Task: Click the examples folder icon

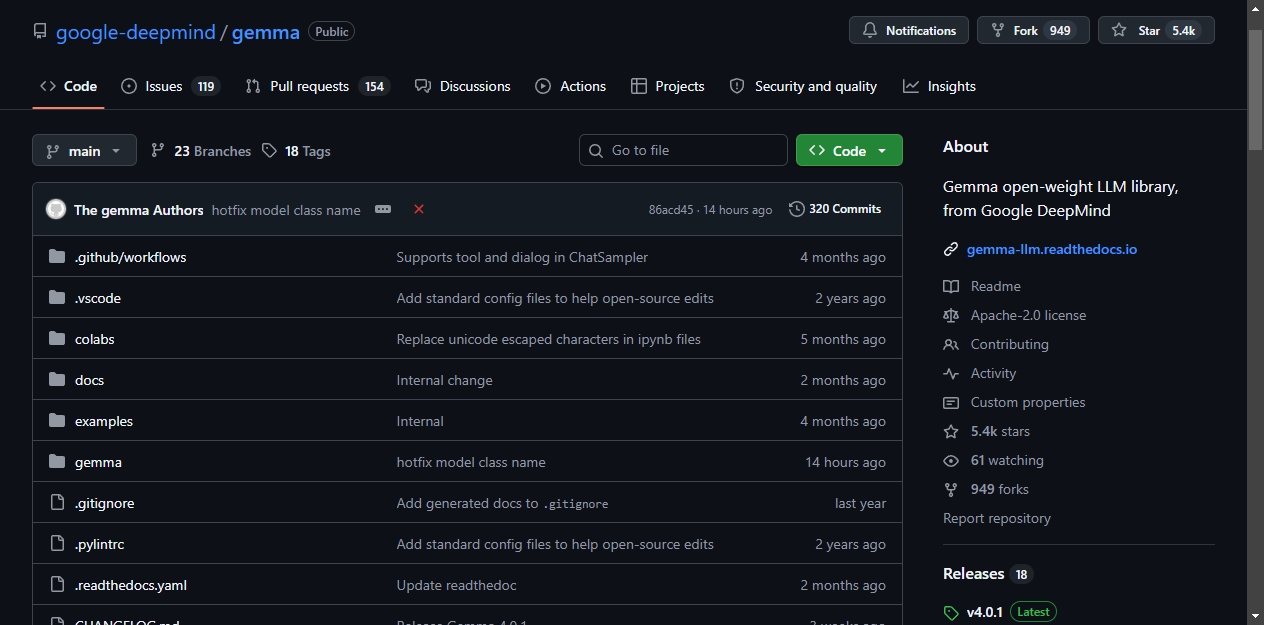Action: 57,421
